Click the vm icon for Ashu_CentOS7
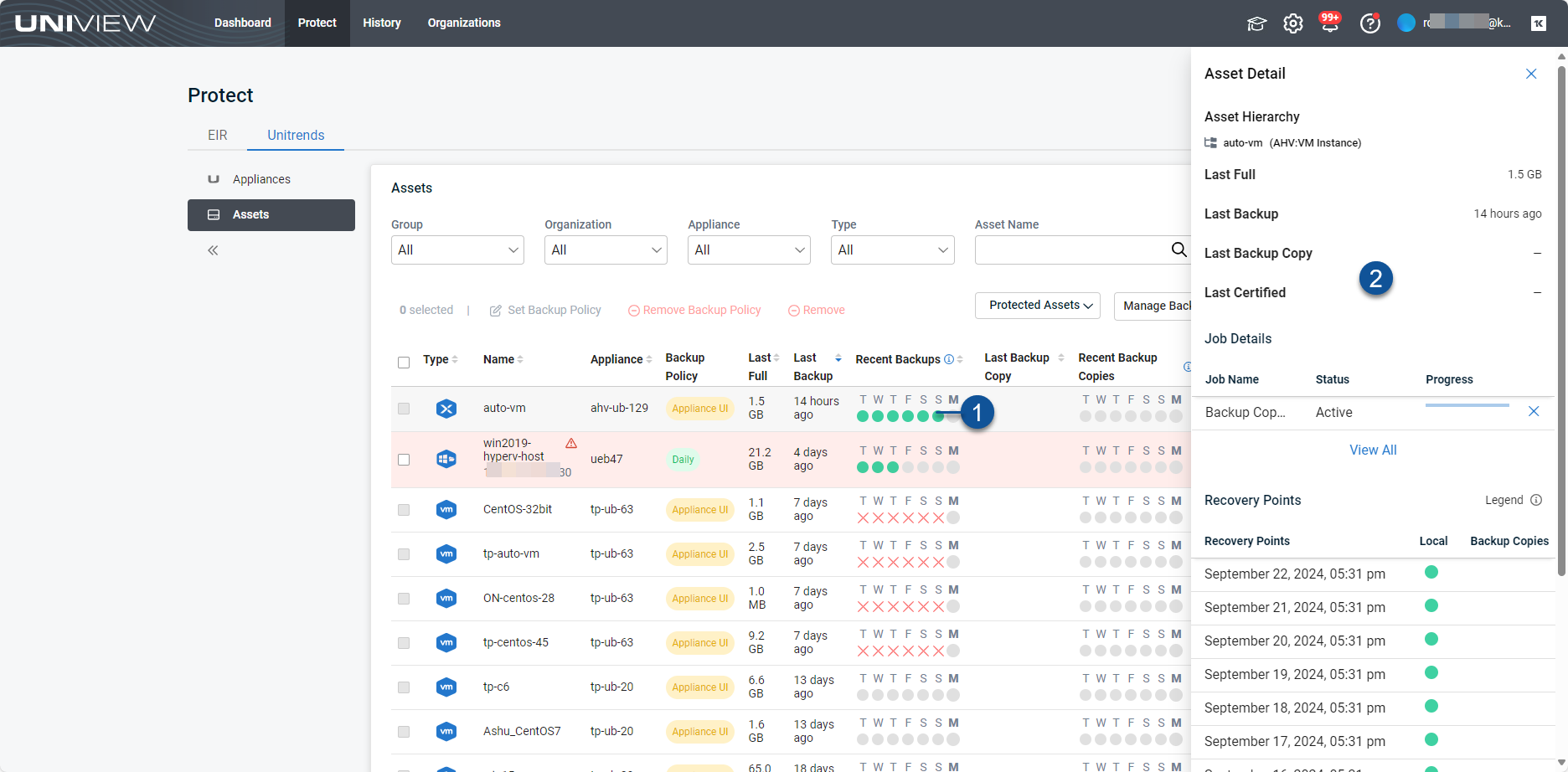The width and height of the screenshot is (1568, 772). 446,731
